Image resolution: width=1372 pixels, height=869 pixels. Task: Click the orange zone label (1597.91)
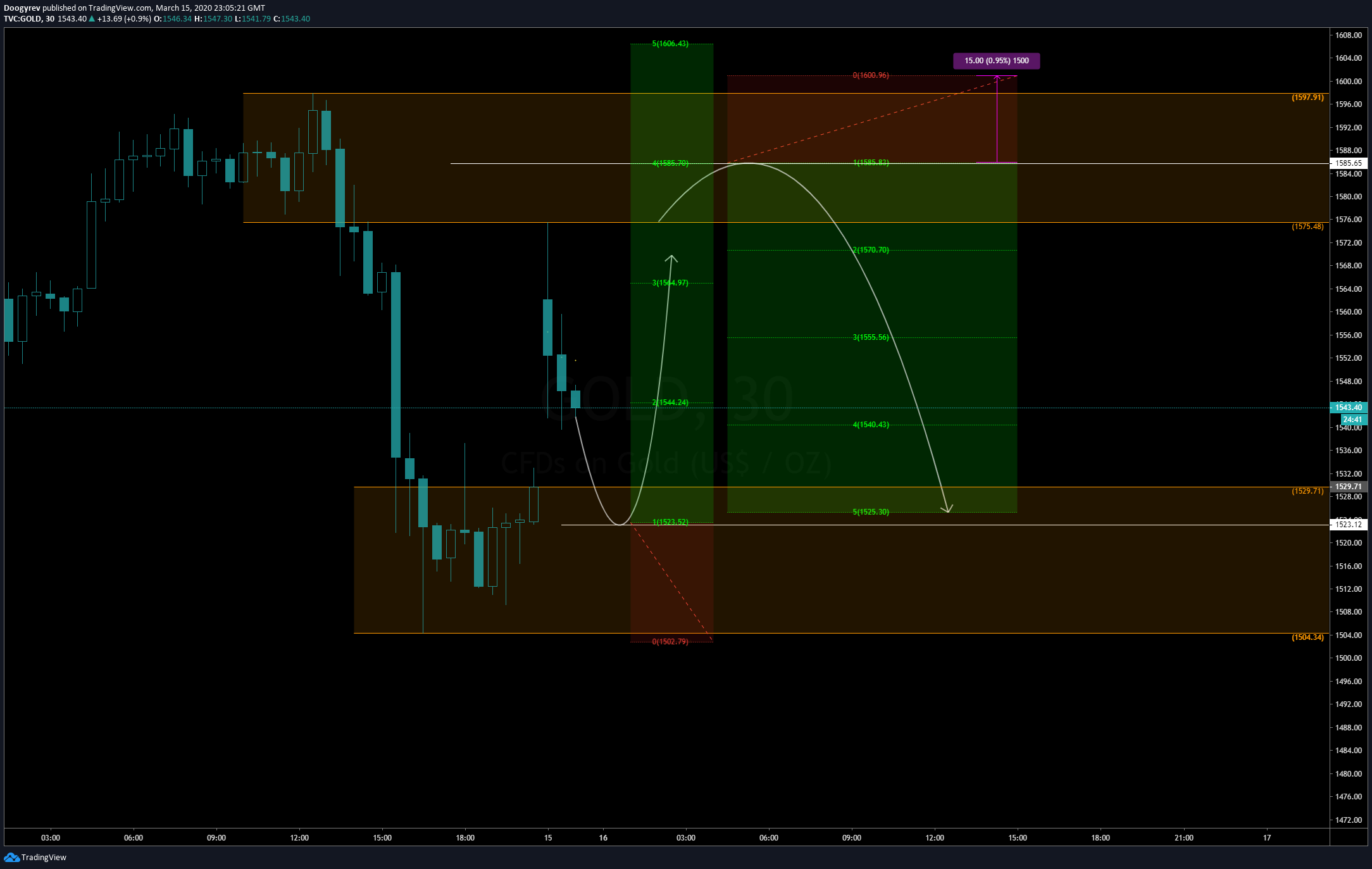tap(1307, 97)
